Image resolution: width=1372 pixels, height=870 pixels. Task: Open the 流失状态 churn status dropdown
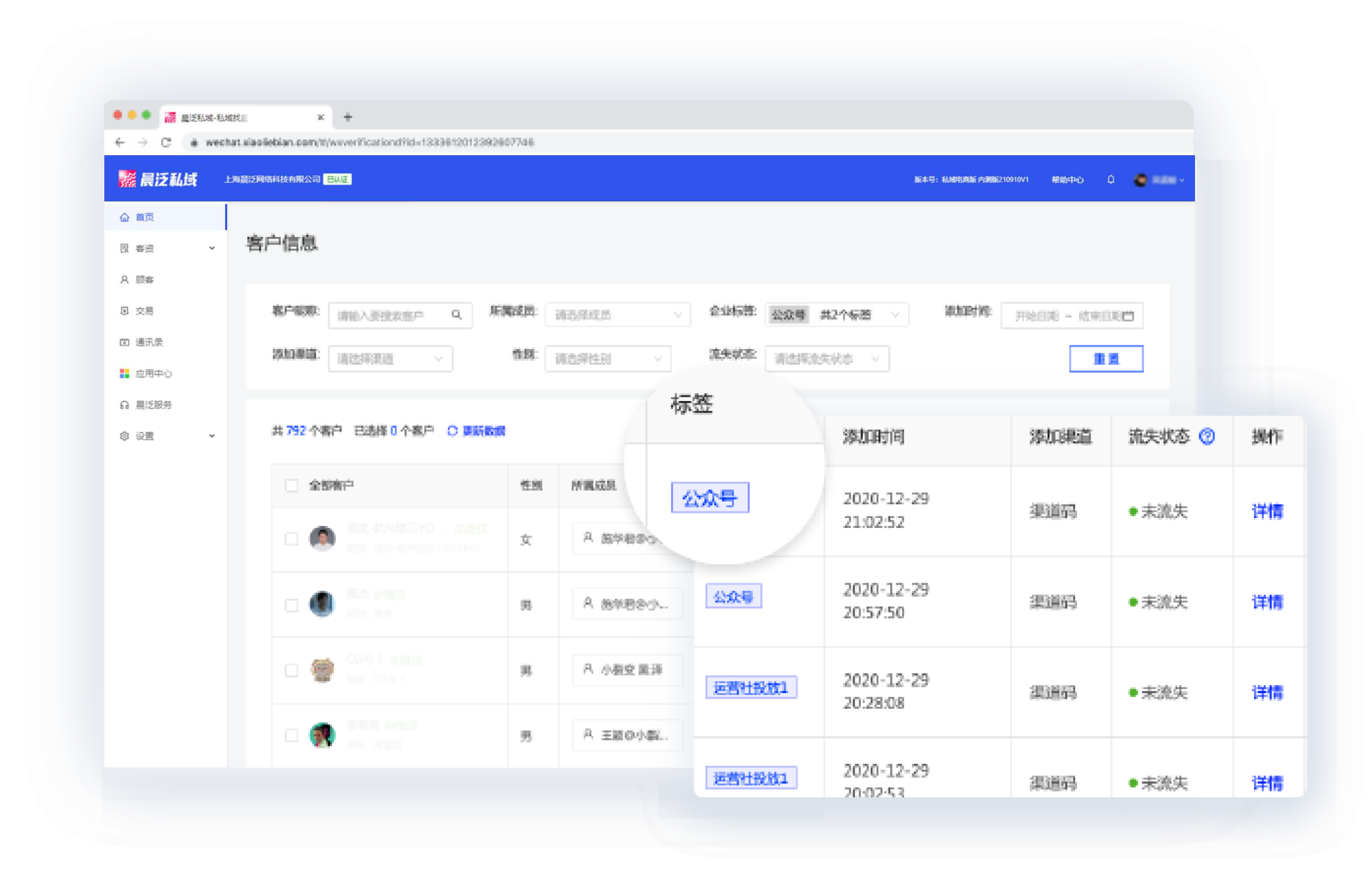coord(827,359)
